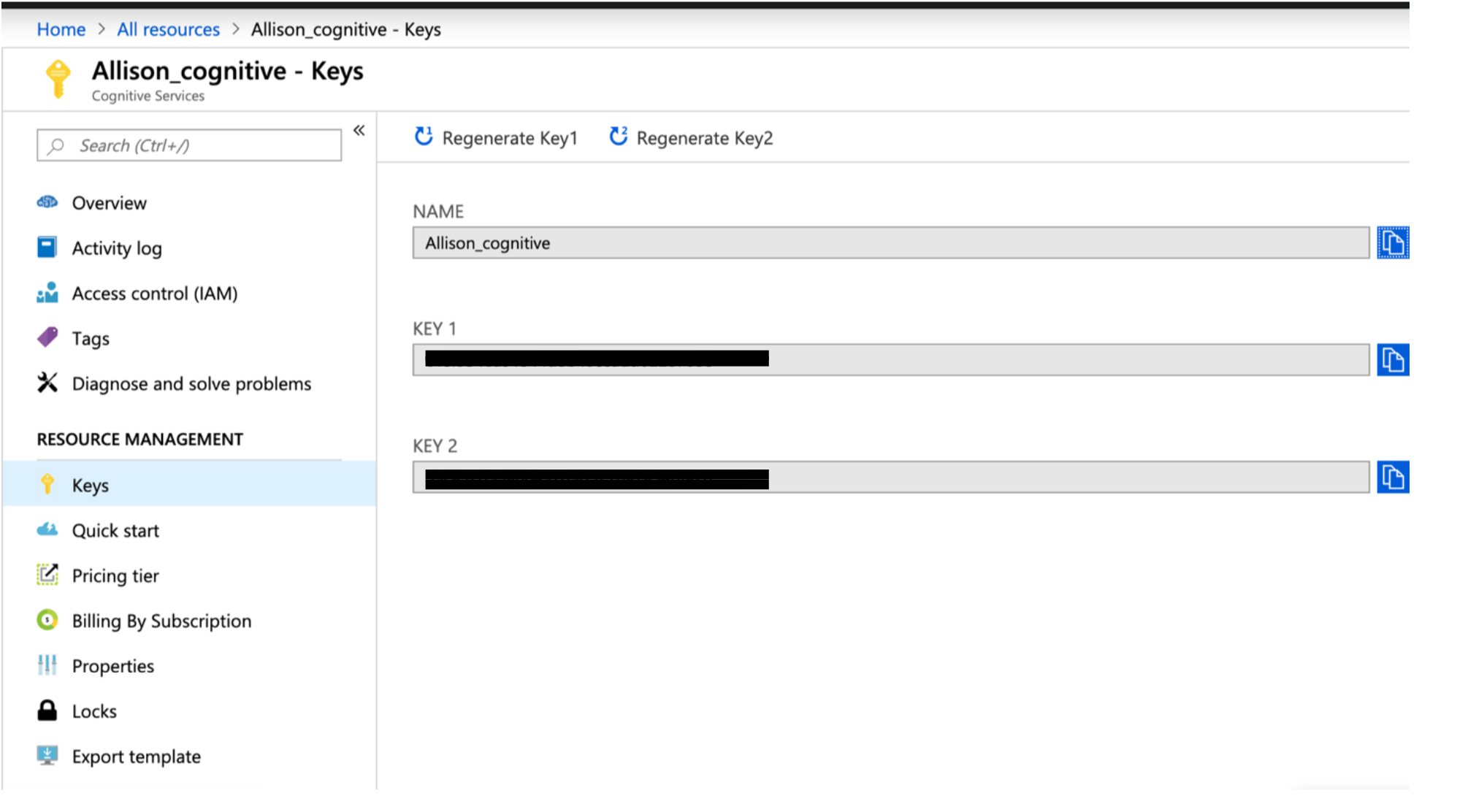The image size is (1468, 812).
Task: Click the Pricing tier edit icon
Action: click(47, 575)
